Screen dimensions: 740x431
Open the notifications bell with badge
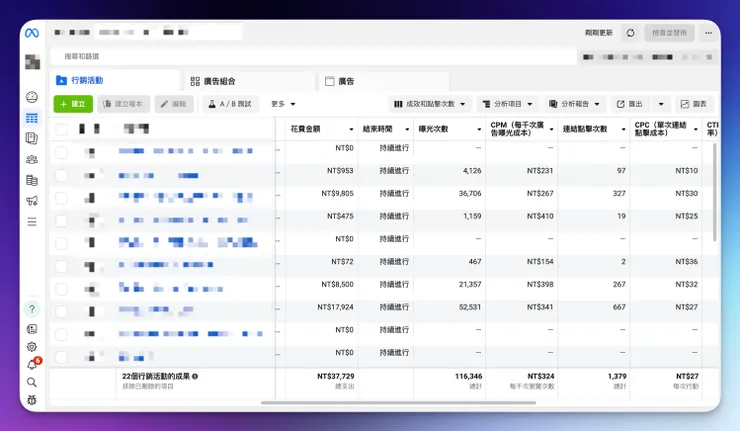[32, 364]
